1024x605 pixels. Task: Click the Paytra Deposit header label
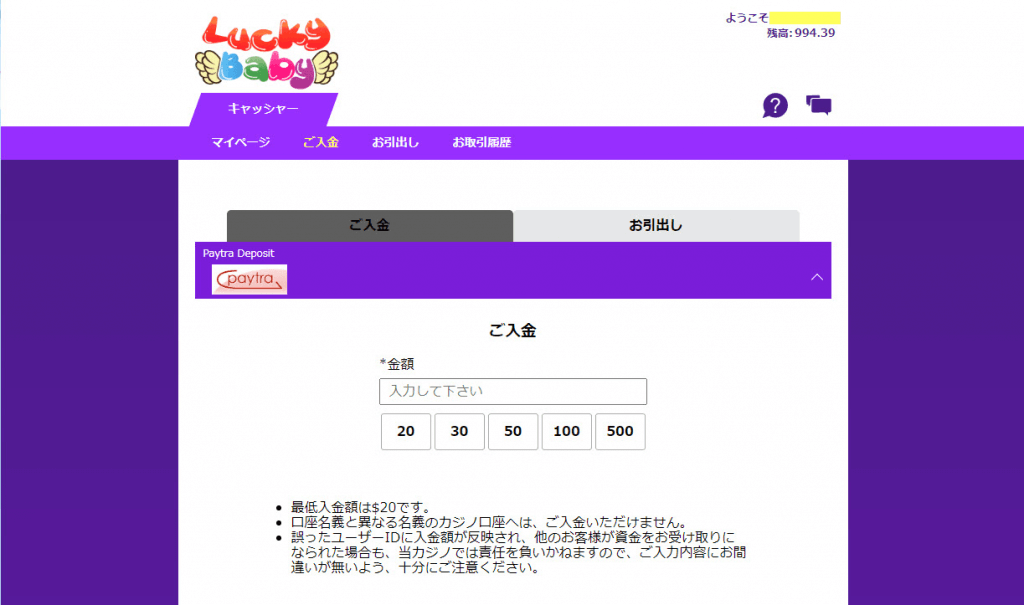pos(238,253)
